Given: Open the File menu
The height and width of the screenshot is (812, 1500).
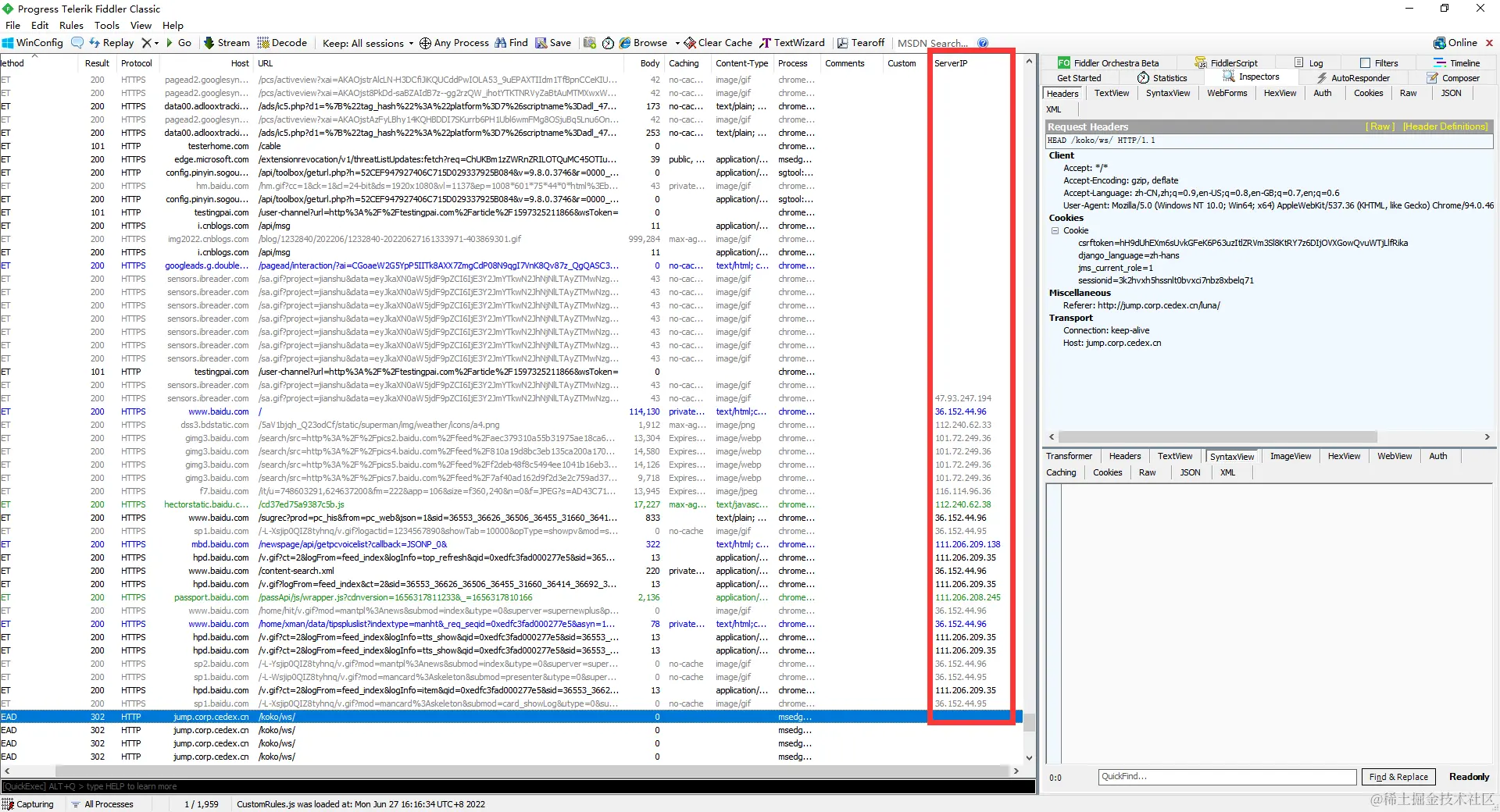Looking at the screenshot, I should pyautogui.click(x=13, y=25).
